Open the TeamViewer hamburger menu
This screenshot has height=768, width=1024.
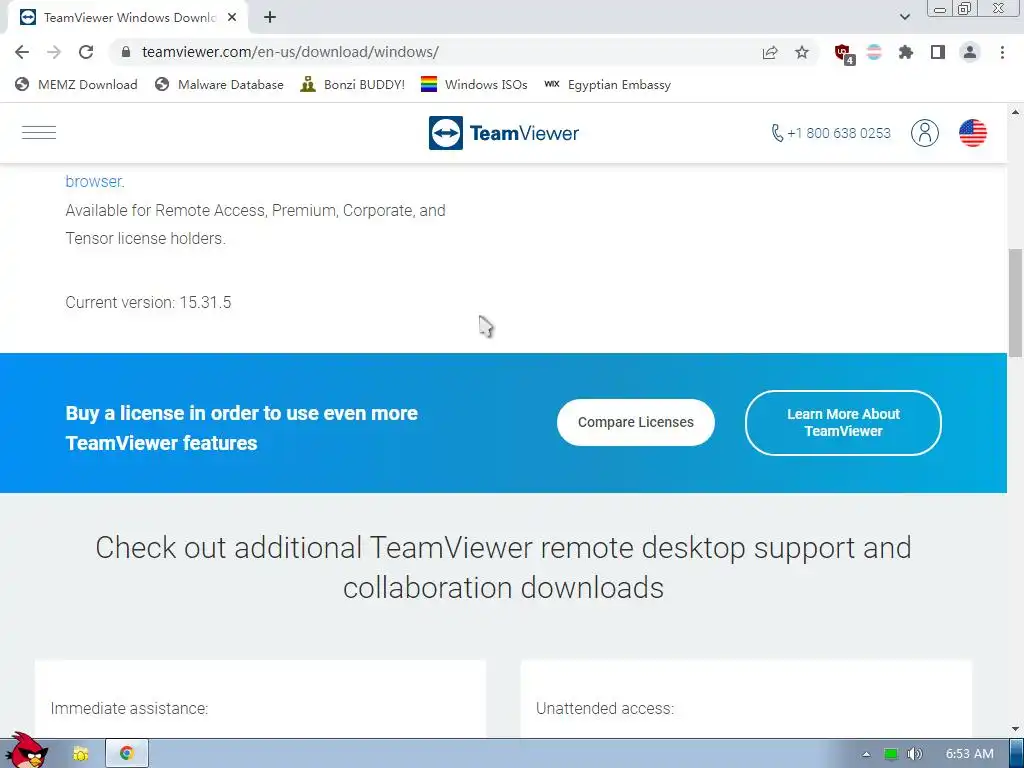39,133
